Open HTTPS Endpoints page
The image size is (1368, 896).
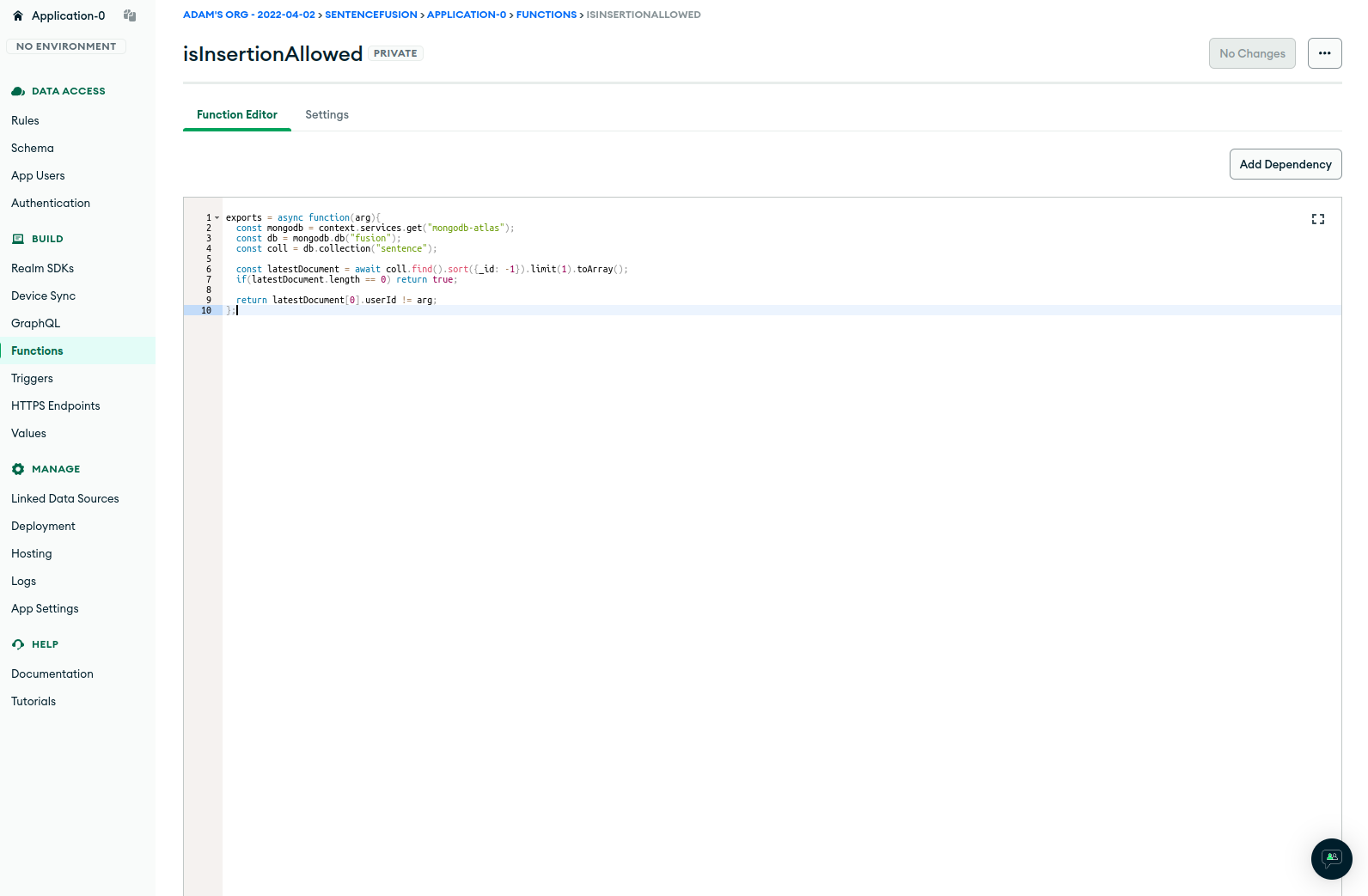click(56, 405)
